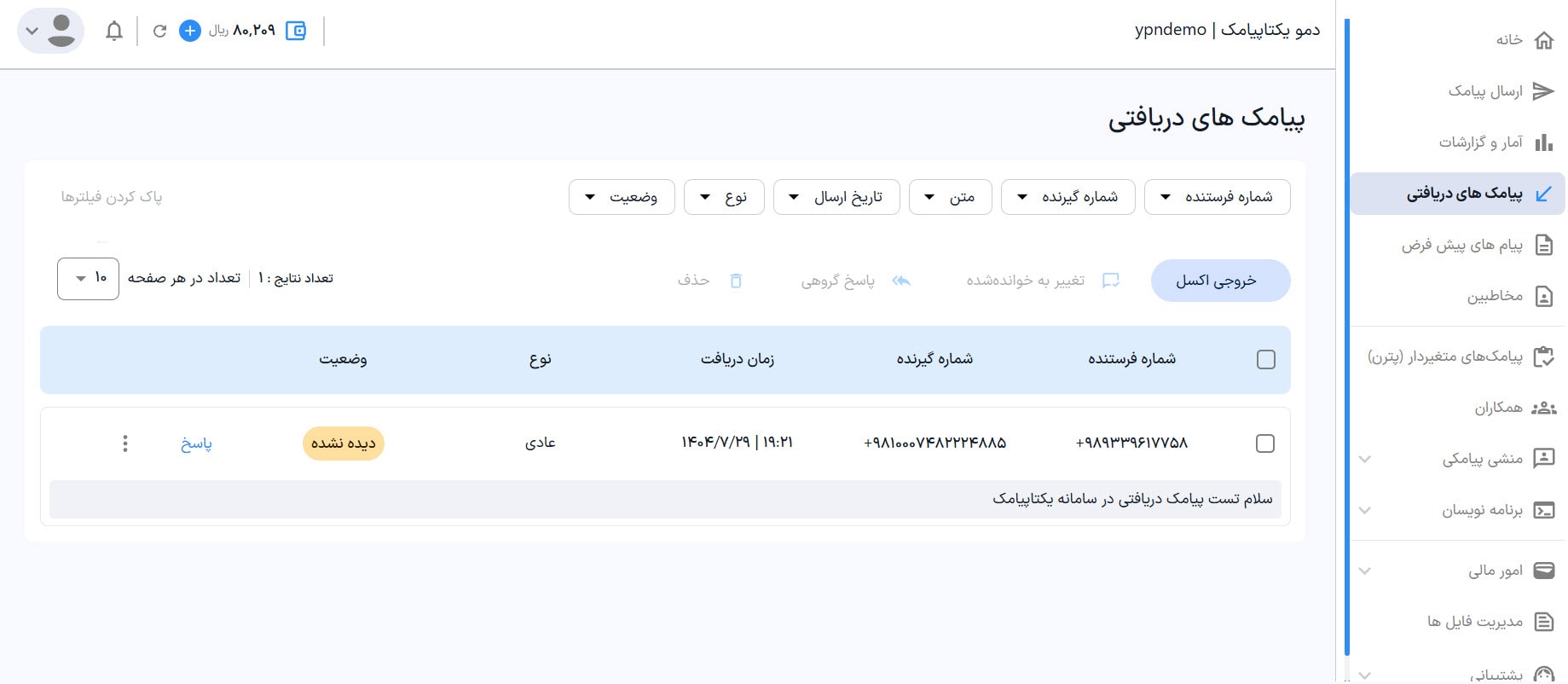Open the results per page dropdown
The height and width of the screenshot is (684, 1568).
(x=88, y=279)
